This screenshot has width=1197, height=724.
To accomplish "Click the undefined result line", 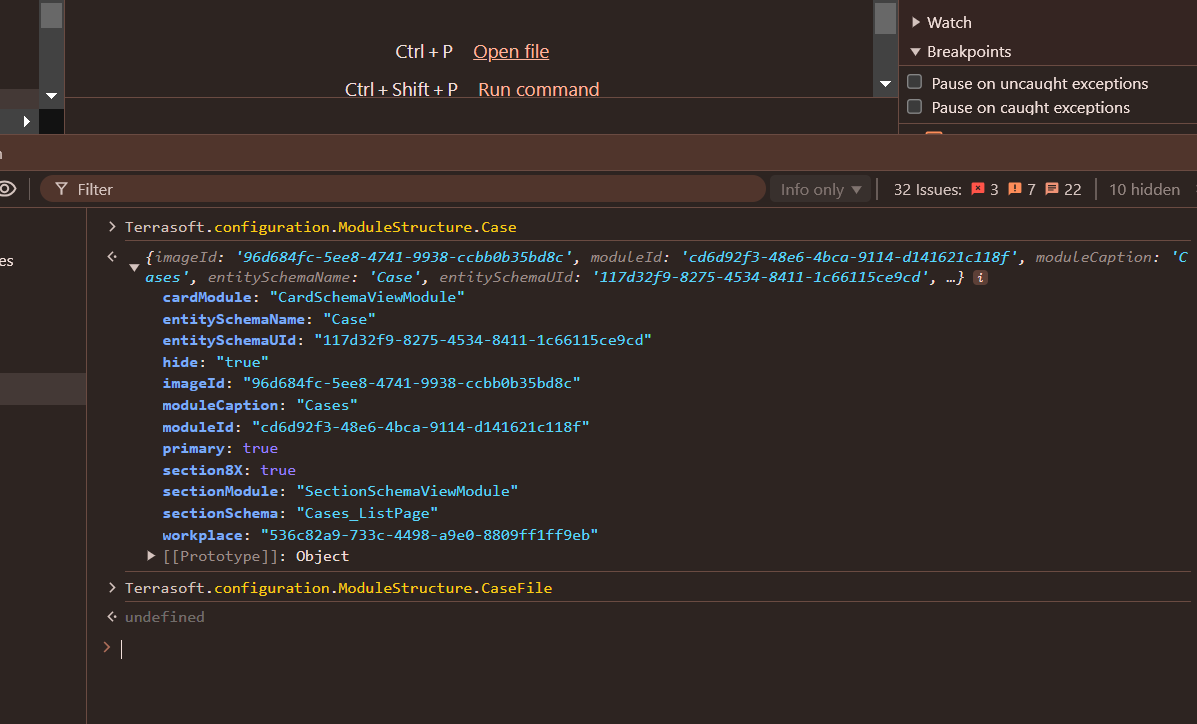I will pyautogui.click(x=165, y=616).
